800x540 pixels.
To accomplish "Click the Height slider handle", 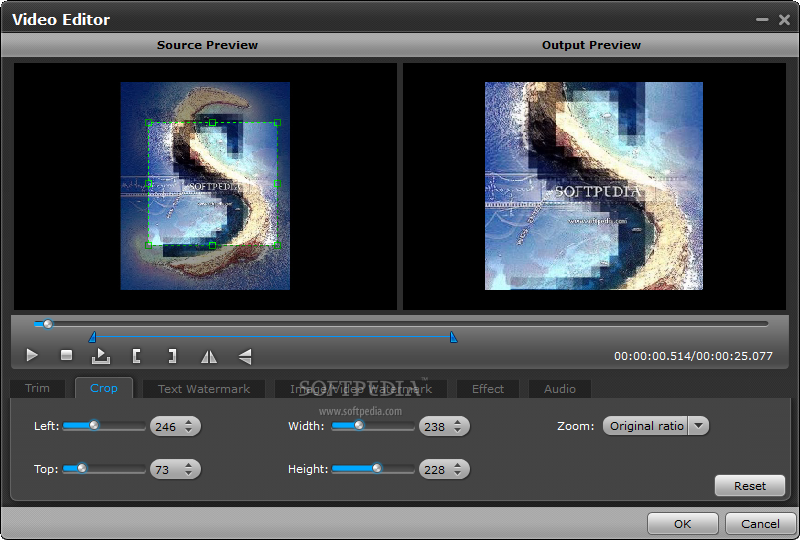I will tap(377, 468).
